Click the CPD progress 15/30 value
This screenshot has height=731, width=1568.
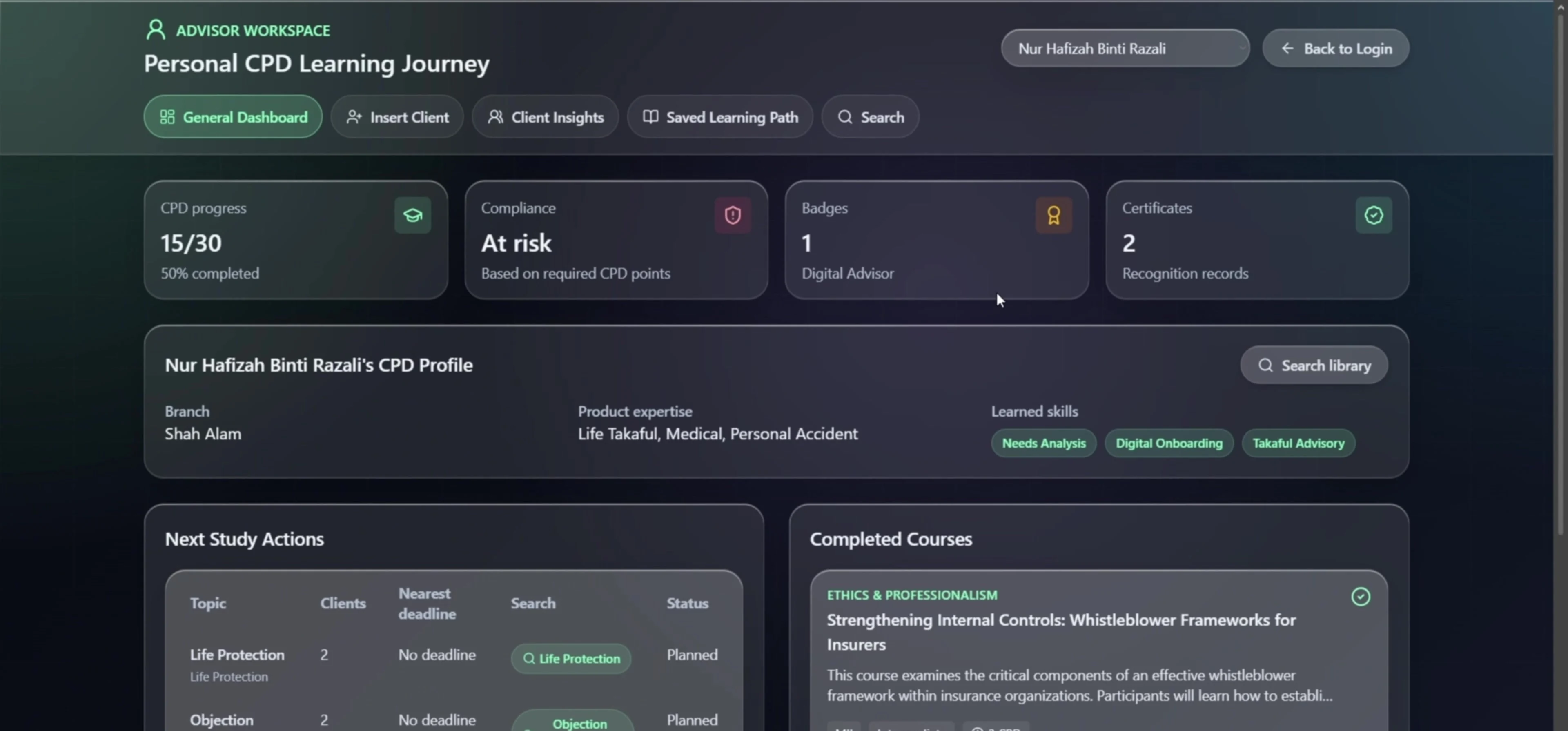point(191,243)
